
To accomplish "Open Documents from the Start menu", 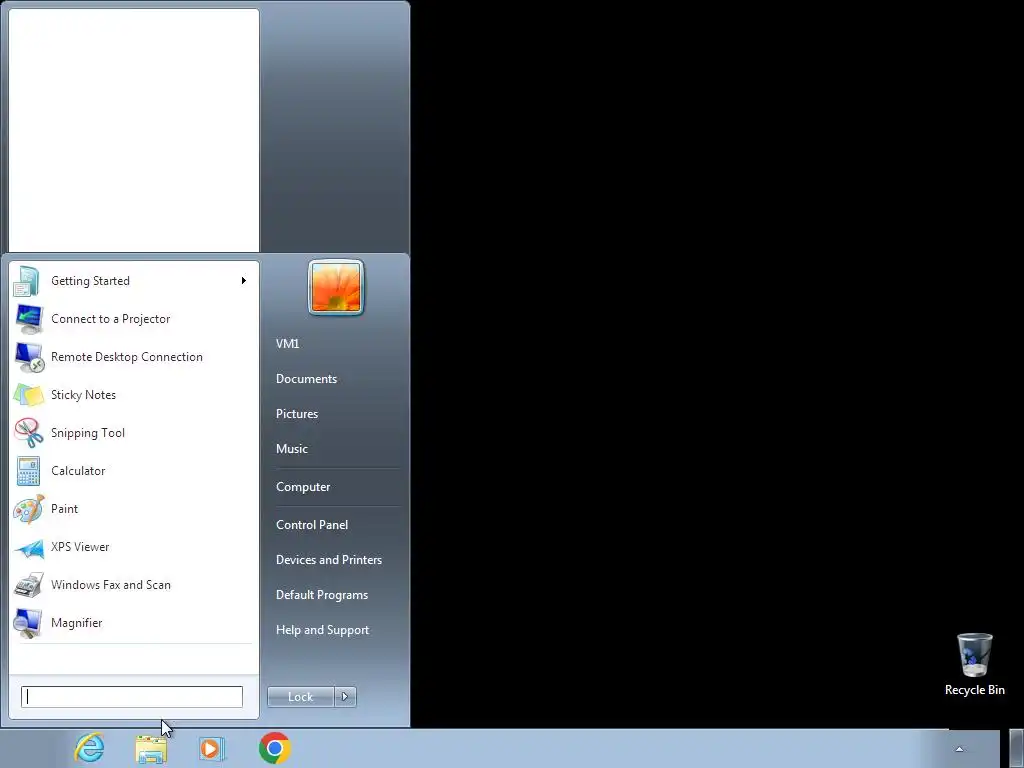I will click(306, 379).
